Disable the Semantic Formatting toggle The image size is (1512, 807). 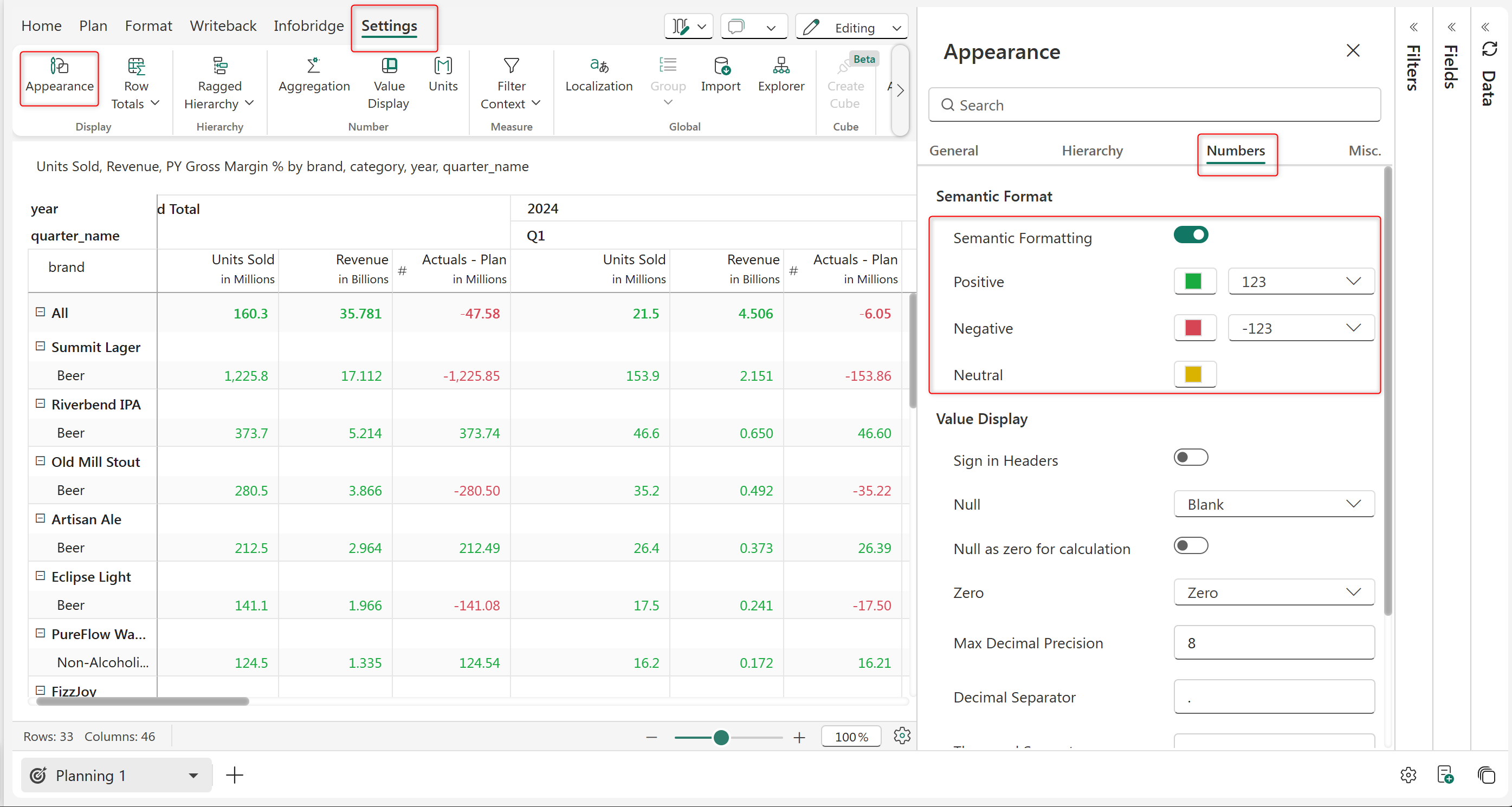(x=1190, y=235)
